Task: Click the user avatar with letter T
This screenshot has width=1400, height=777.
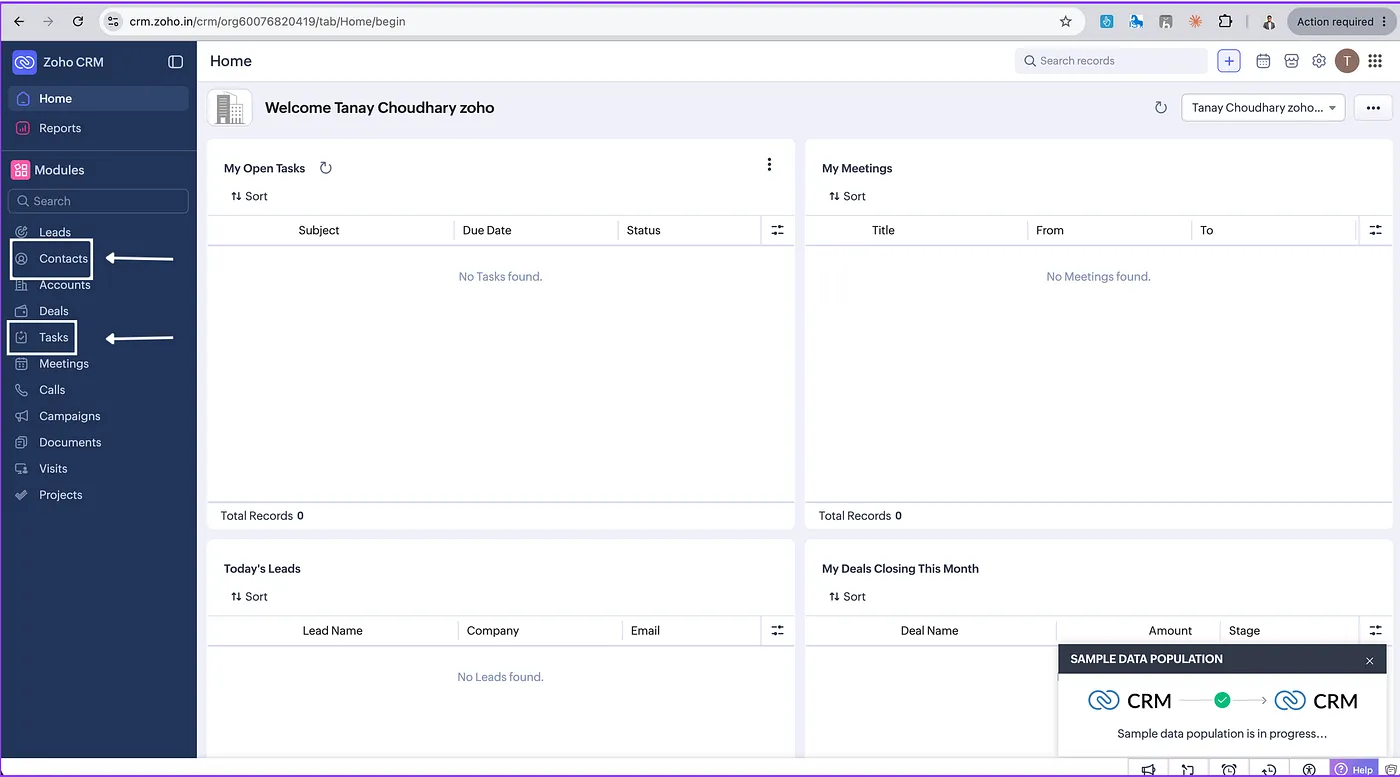Action: pos(1347,61)
